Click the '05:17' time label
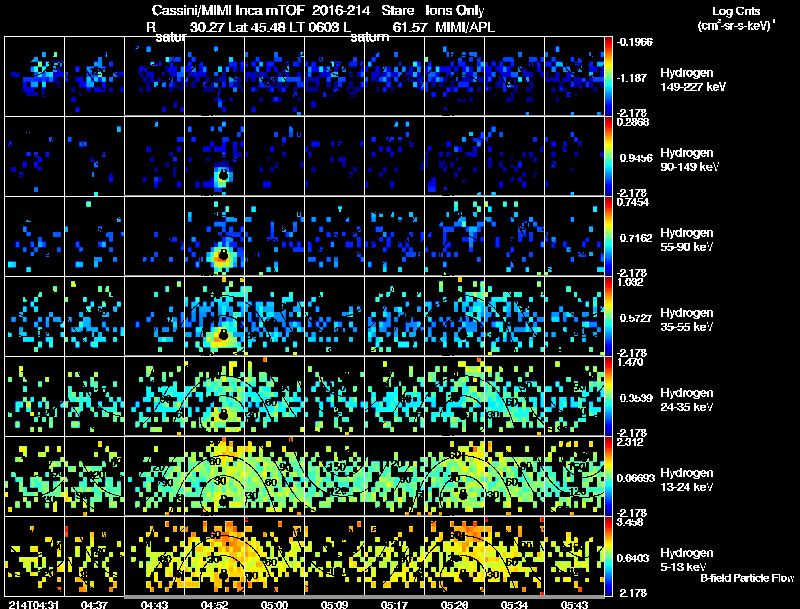 [x=394, y=604]
